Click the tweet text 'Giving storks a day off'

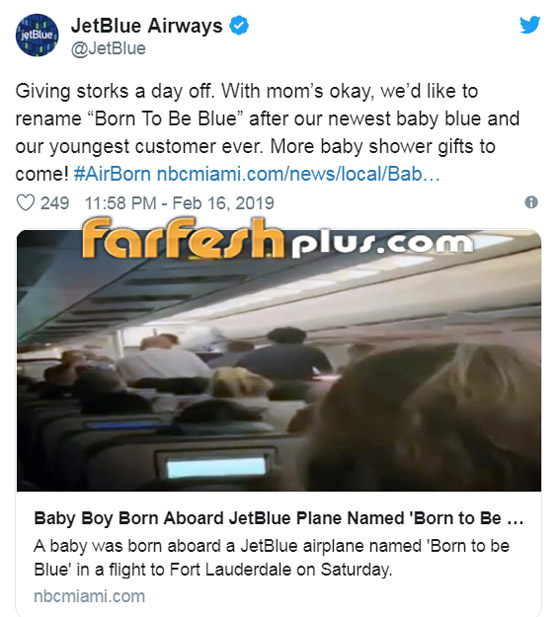coord(115,91)
